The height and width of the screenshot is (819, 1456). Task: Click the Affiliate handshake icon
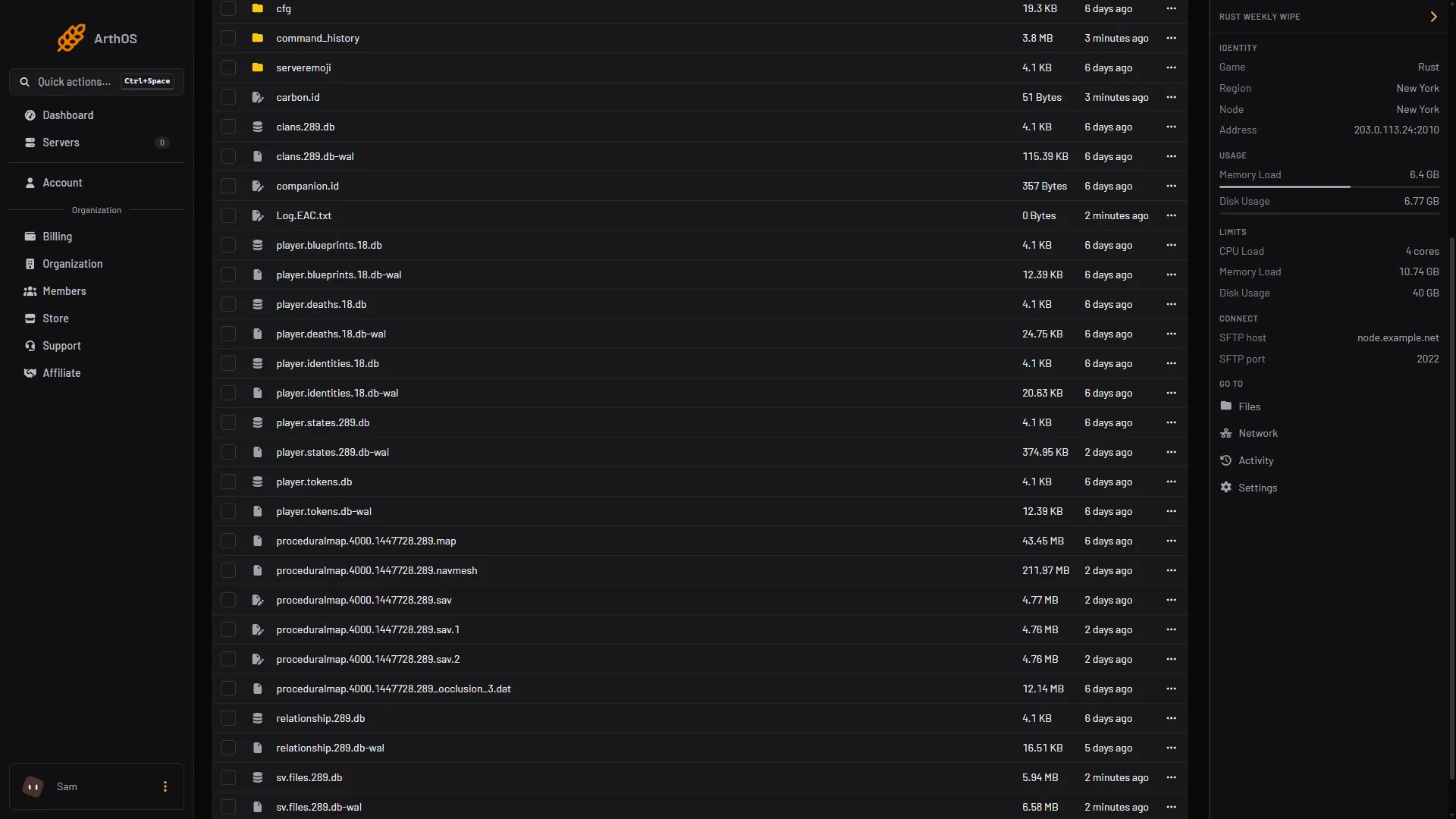(x=30, y=373)
